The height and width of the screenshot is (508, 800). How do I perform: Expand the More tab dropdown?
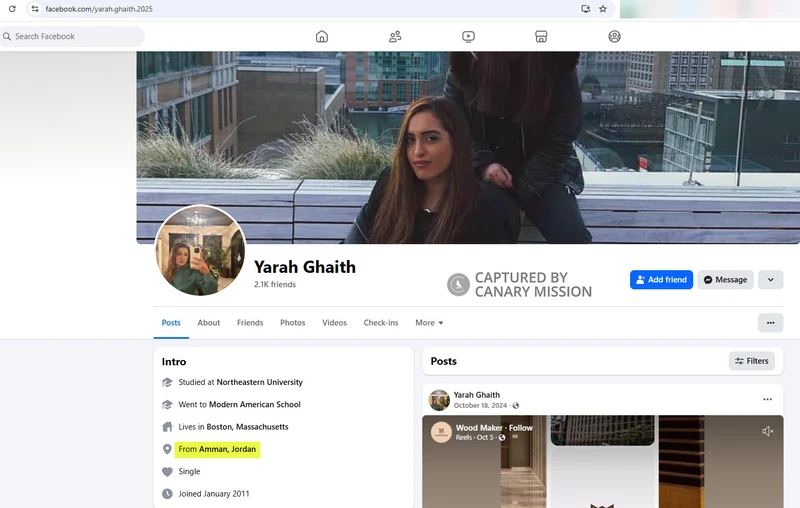click(429, 323)
